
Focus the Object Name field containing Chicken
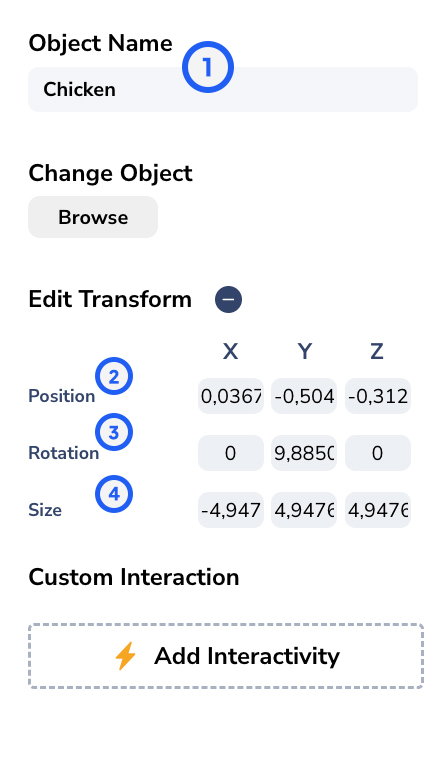[223, 90]
